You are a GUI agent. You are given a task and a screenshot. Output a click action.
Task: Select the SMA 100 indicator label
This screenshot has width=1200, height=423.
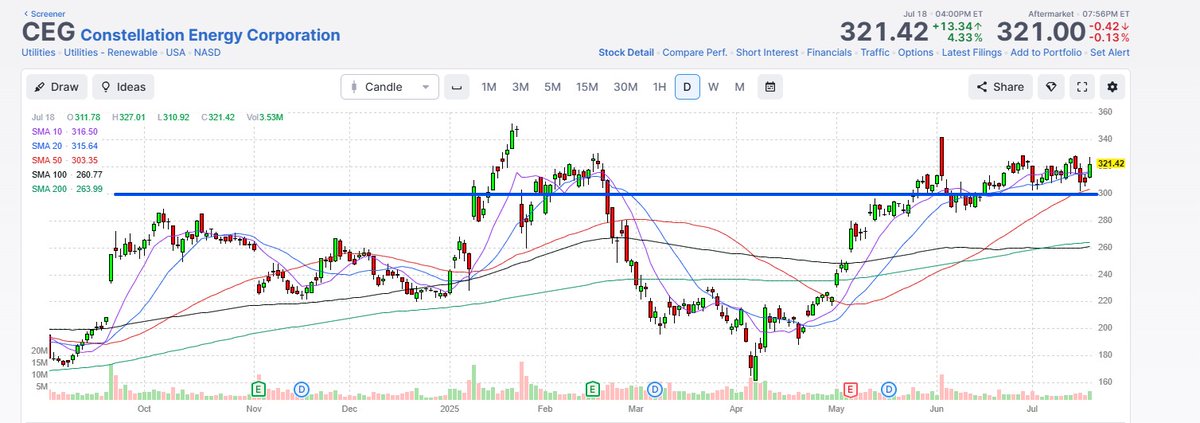pyautogui.click(x=68, y=175)
